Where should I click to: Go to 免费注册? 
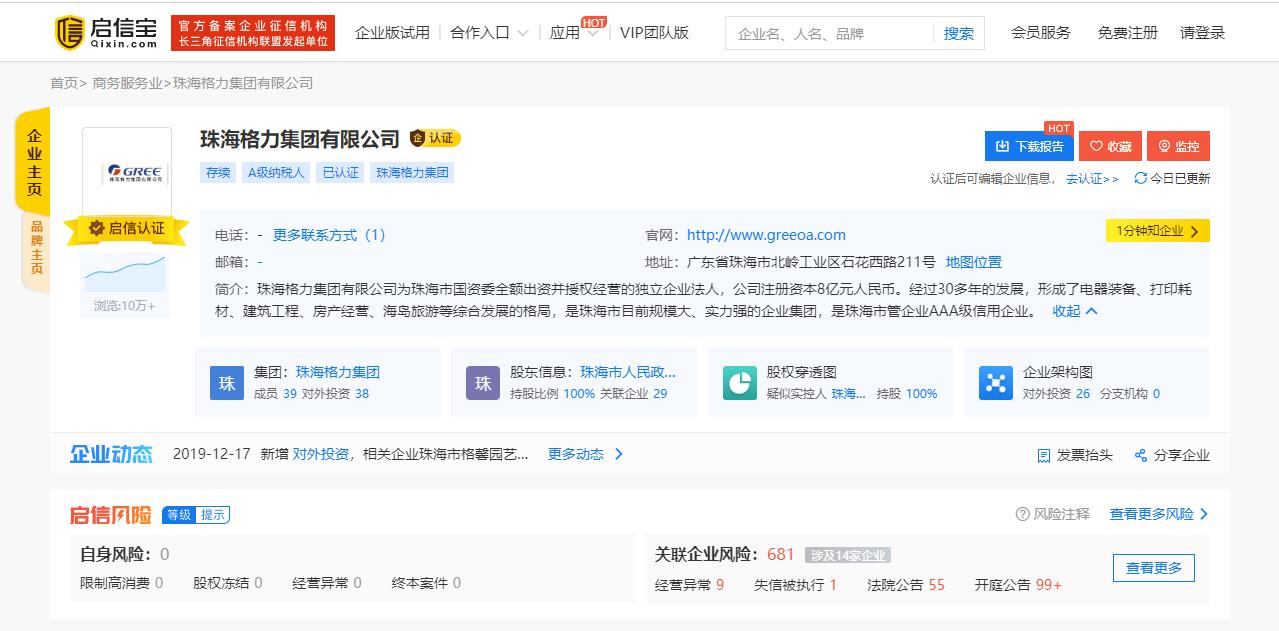coord(1127,33)
